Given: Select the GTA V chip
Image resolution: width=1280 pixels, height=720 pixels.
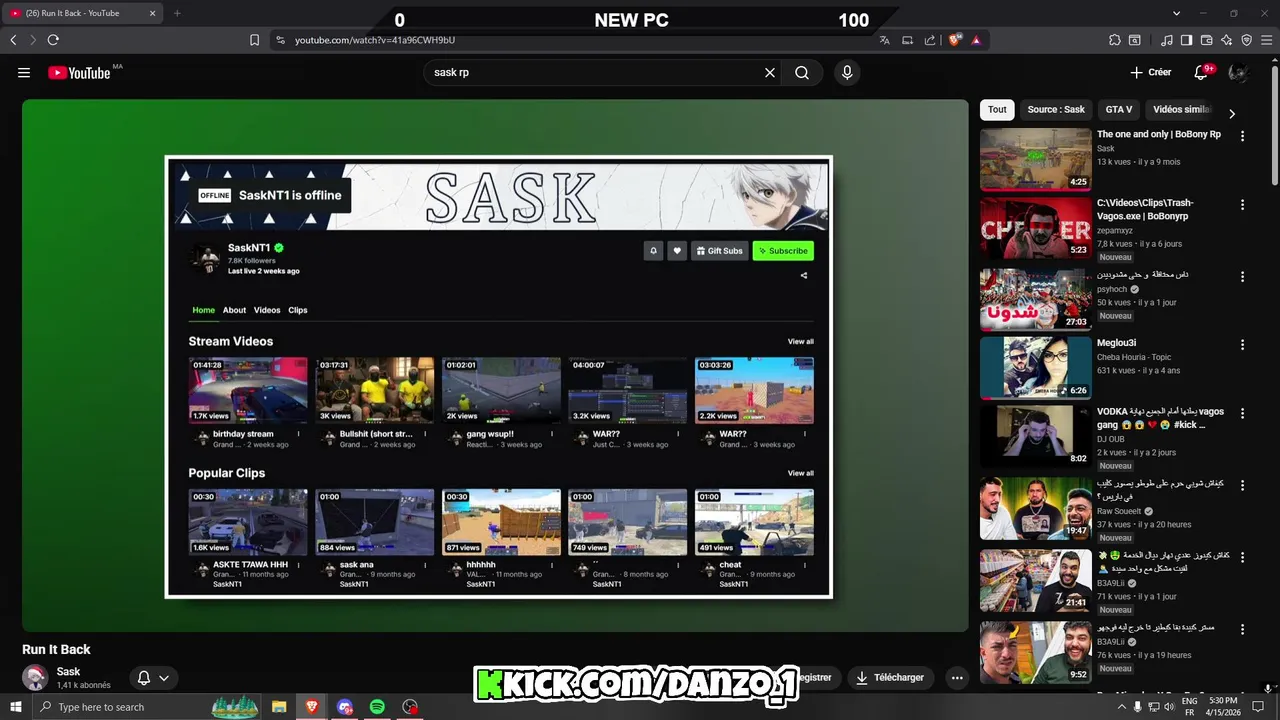Looking at the screenshot, I should point(1119,110).
